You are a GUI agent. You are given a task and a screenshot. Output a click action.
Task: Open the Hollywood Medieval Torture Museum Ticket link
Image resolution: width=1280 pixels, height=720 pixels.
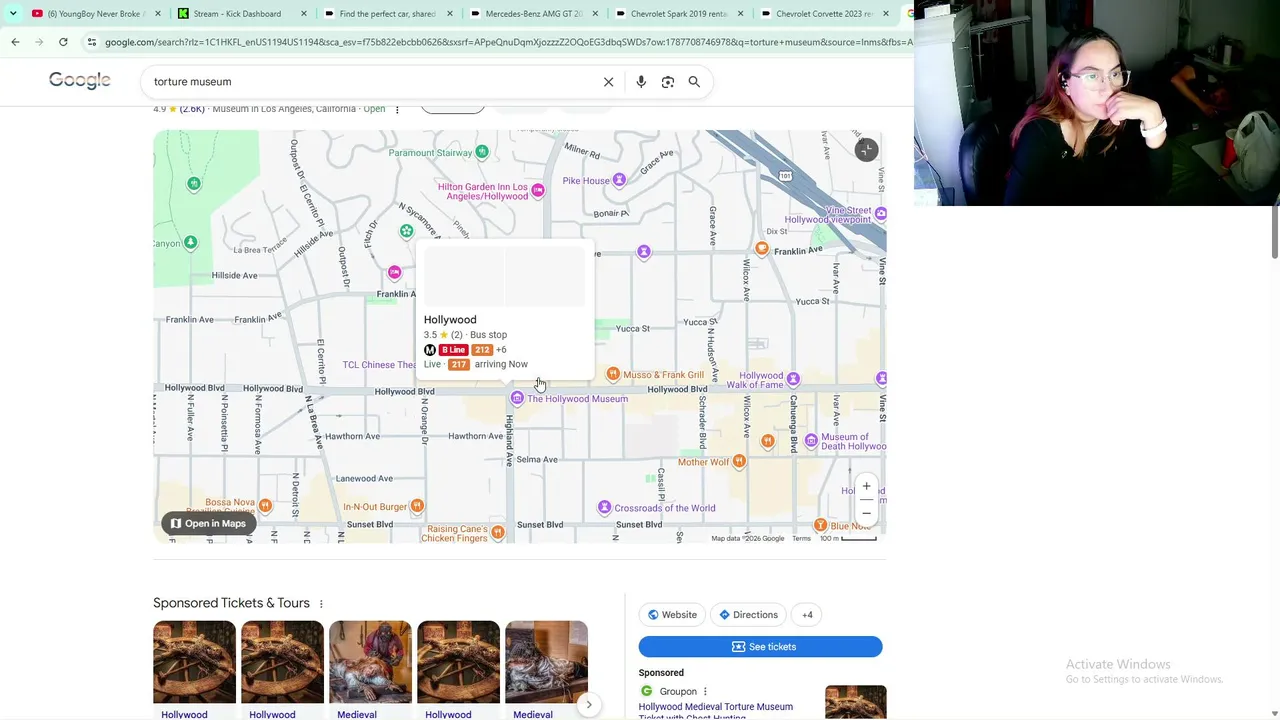[716, 711]
